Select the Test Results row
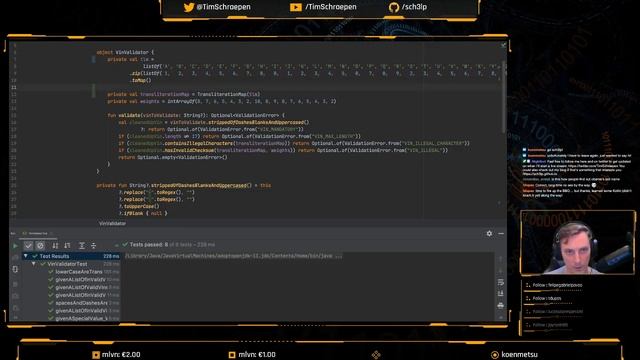The height and width of the screenshot is (360, 640). click(x=71, y=256)
